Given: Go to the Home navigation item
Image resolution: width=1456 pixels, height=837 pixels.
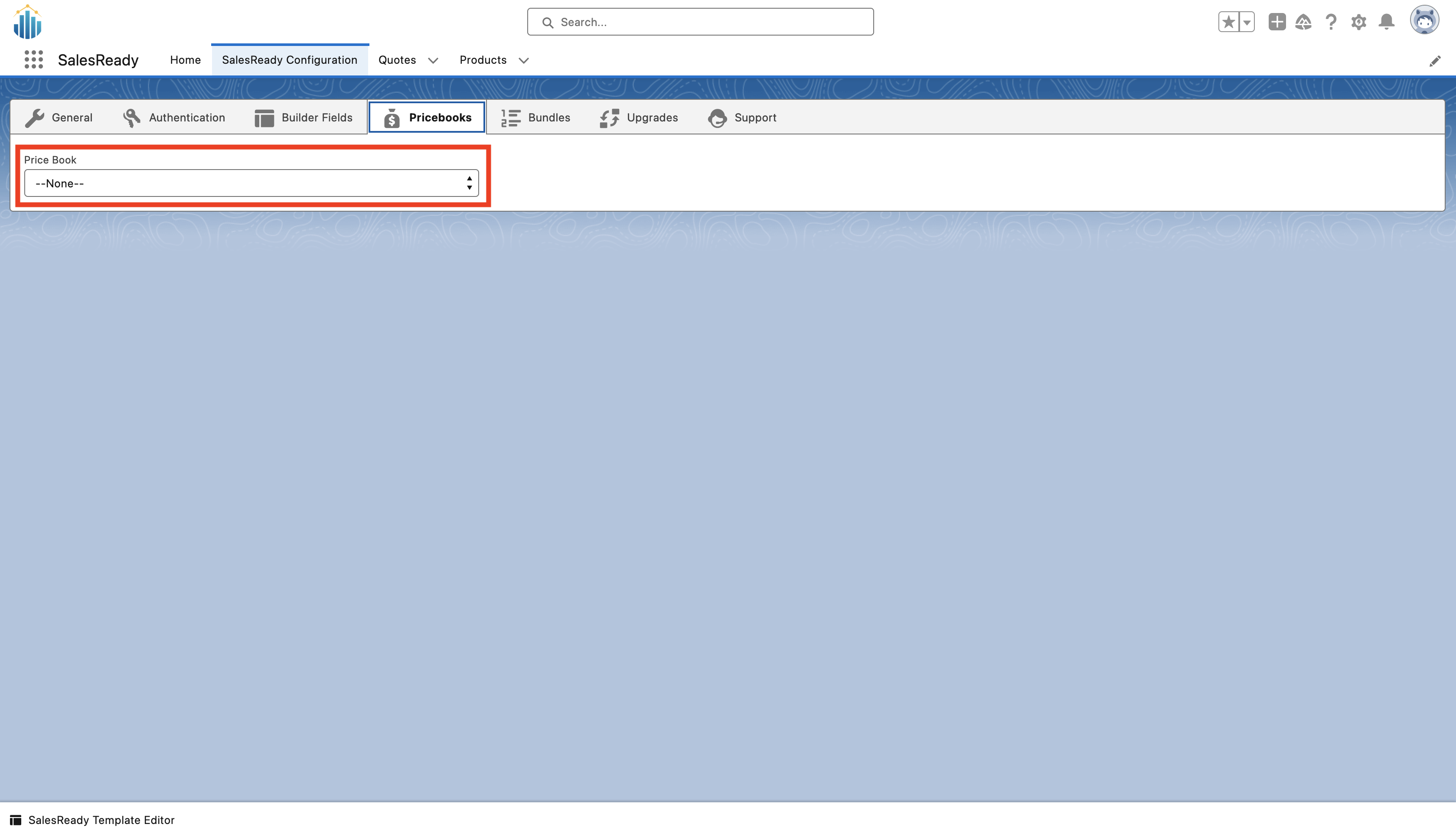Looking at the screenshot, I should 185,60.
